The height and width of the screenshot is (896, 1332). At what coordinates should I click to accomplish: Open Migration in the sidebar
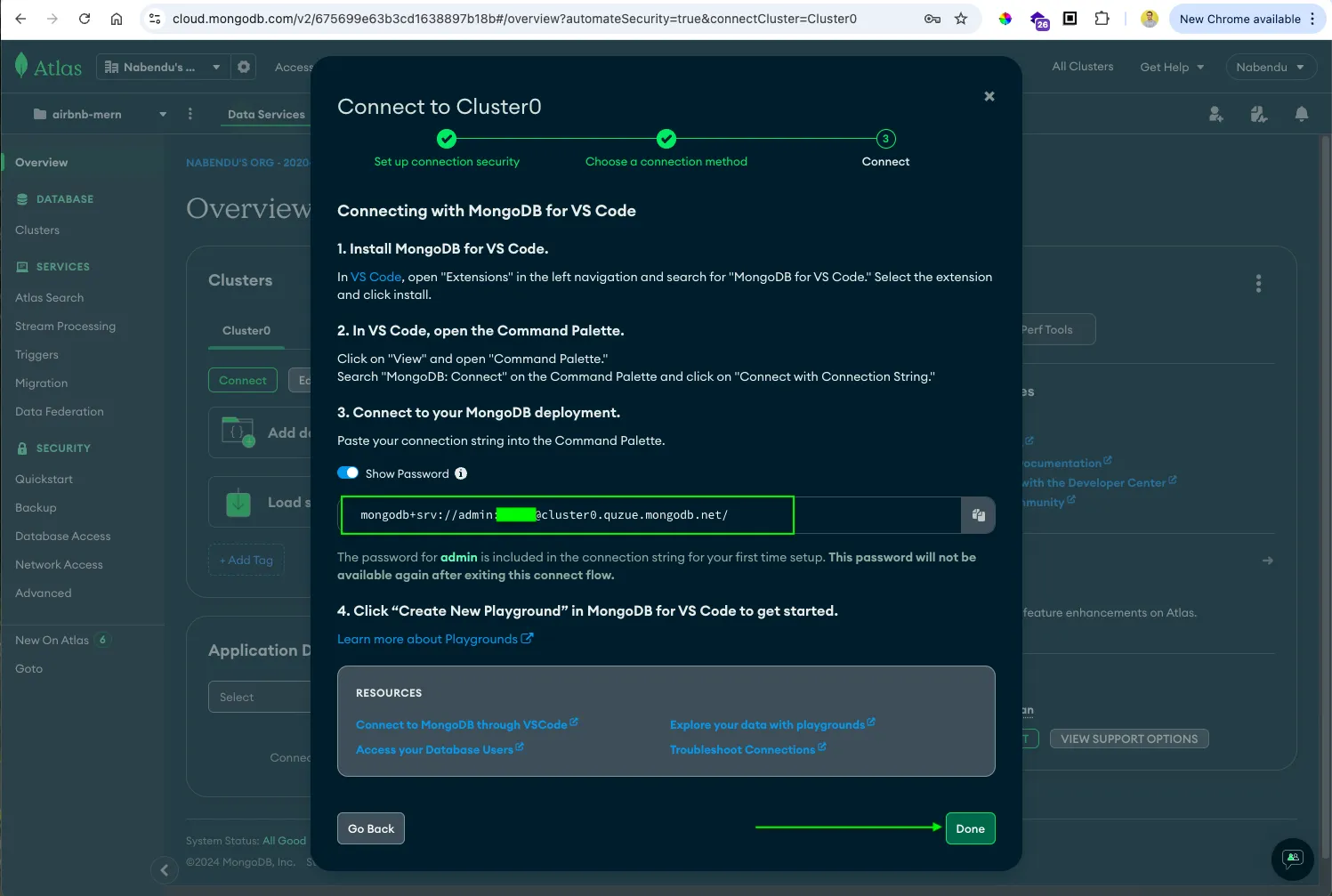point(41,383)
